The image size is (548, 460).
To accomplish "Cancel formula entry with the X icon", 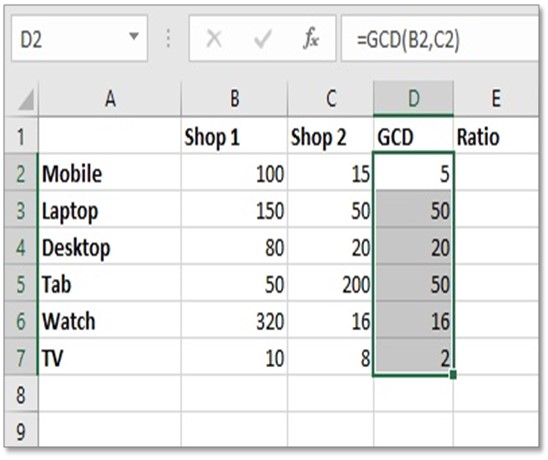I will [x=214, y=38].
